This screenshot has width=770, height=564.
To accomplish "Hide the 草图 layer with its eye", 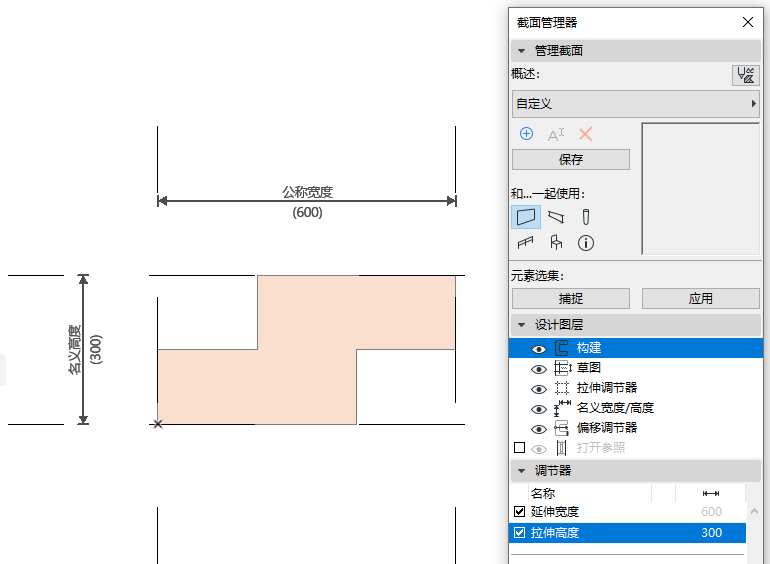I will [539, 369].
